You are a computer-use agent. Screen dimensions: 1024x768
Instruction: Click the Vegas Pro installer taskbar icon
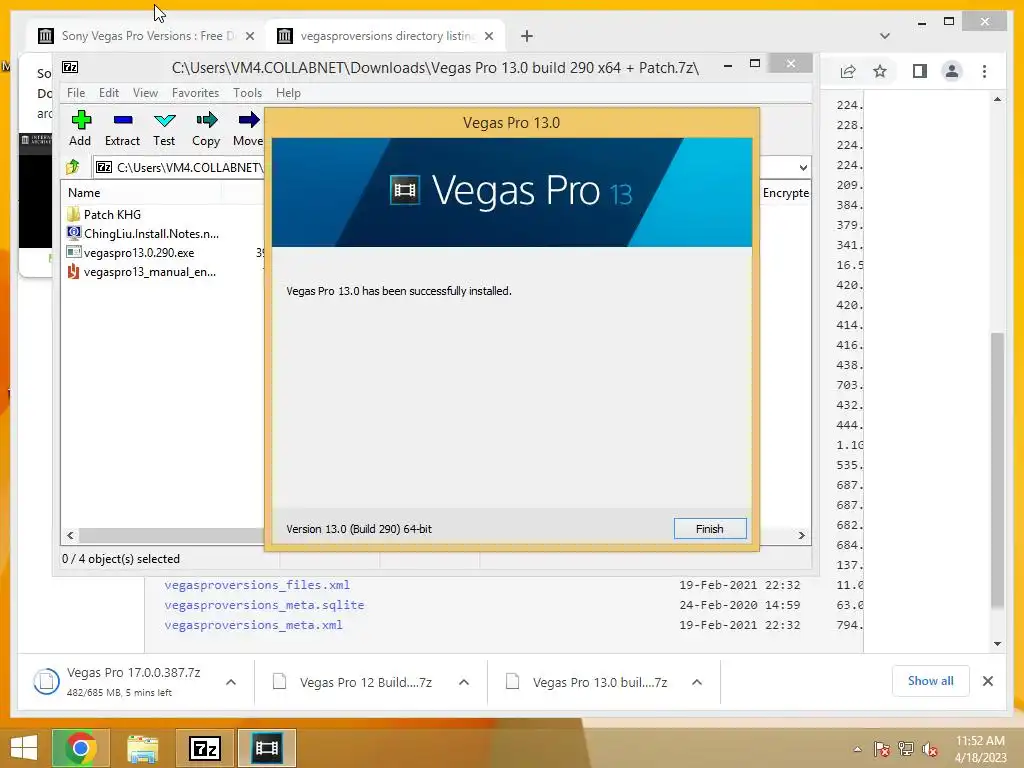point(266,748)
